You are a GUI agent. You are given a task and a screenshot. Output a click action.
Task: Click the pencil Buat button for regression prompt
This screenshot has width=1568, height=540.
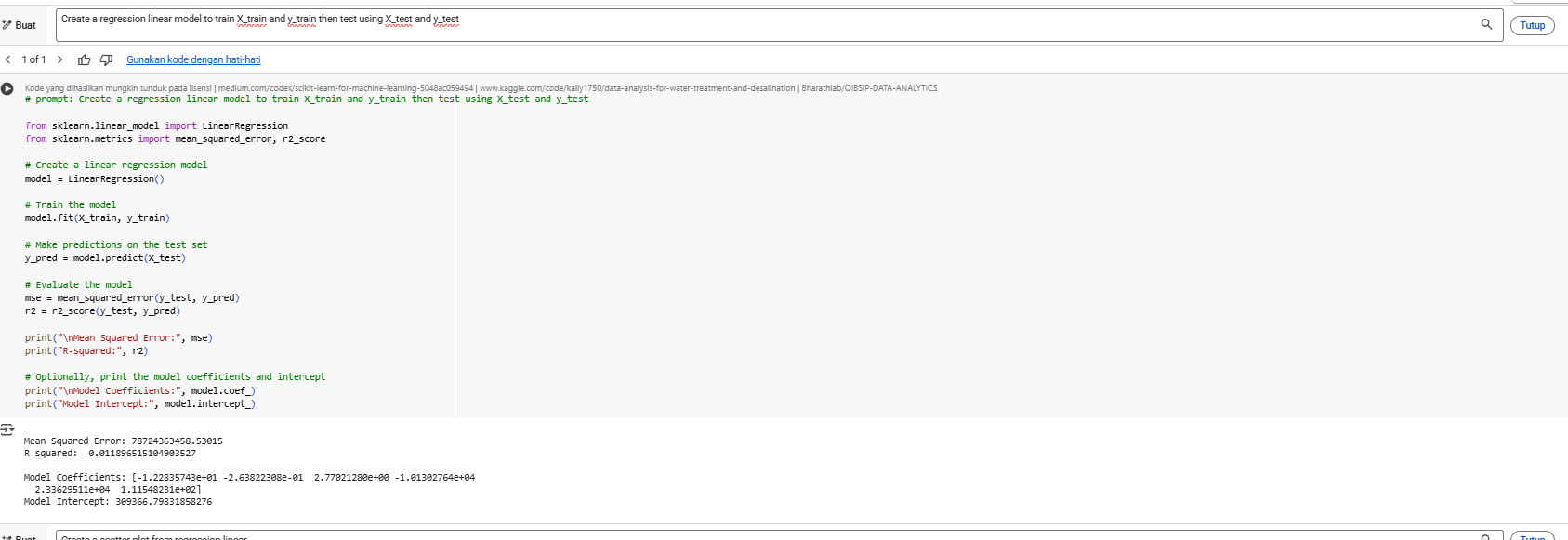point(20,25)
